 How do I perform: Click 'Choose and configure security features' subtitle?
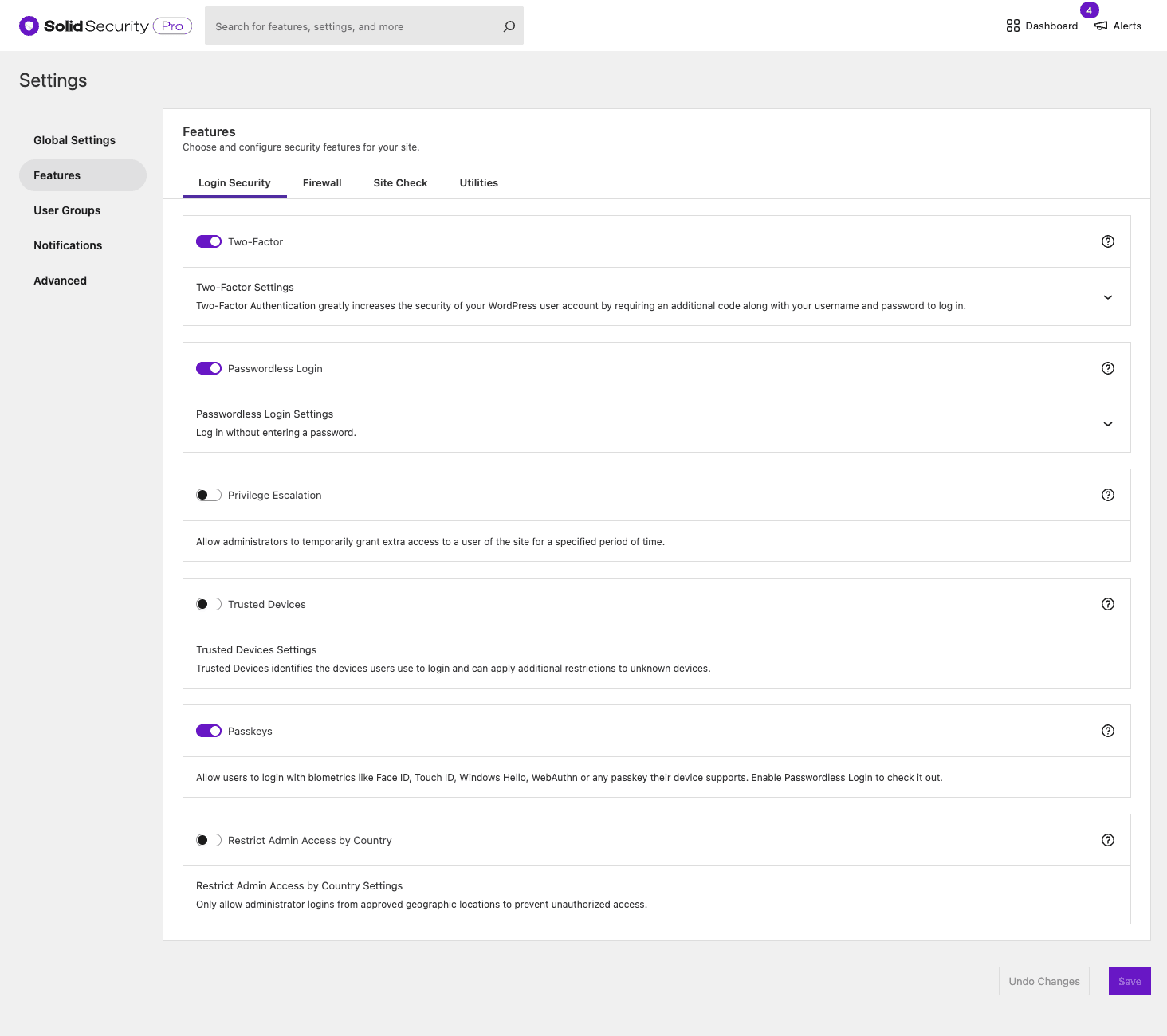coord(301,147)
